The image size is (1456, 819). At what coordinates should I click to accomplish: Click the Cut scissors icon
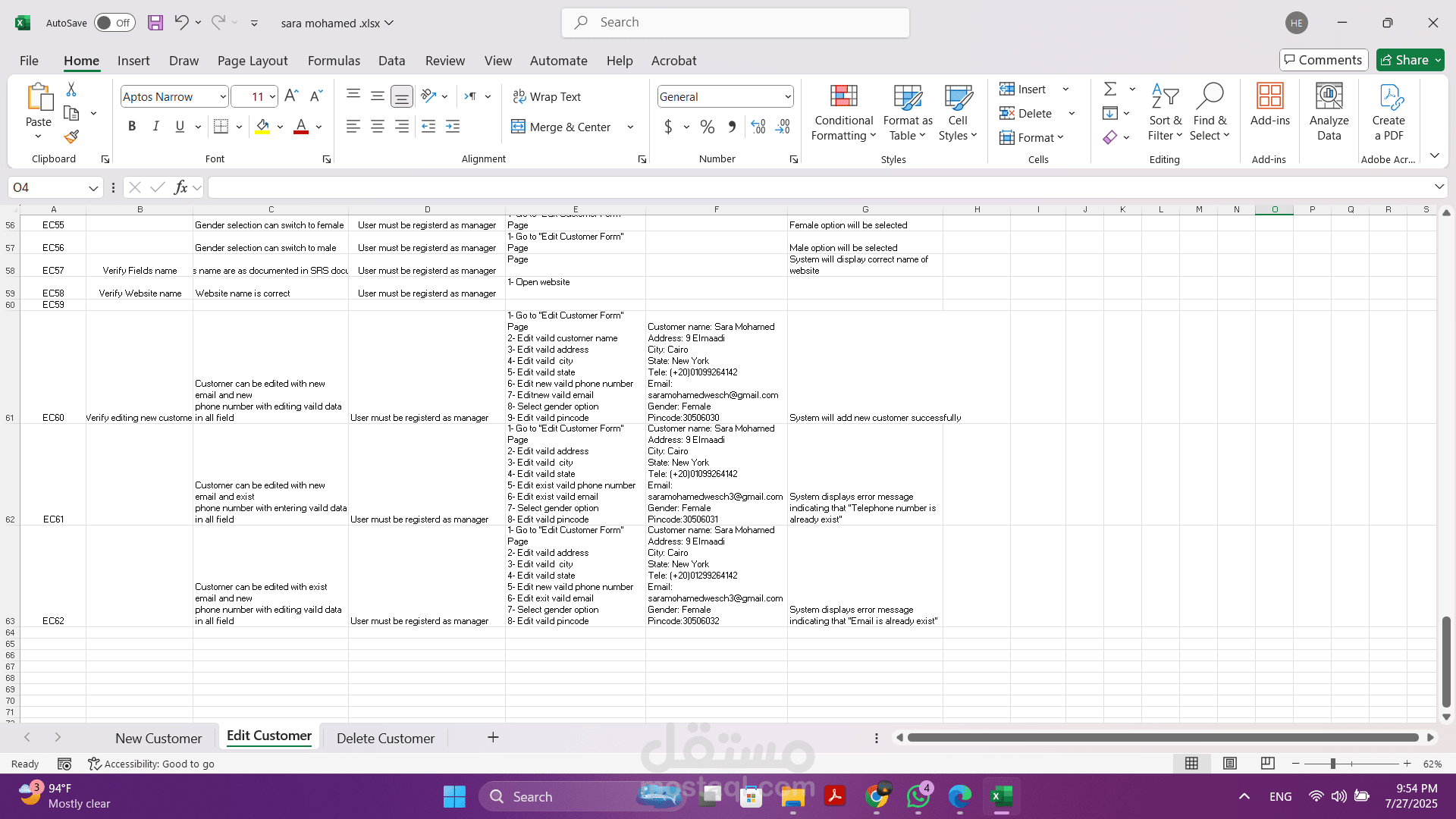71,89
